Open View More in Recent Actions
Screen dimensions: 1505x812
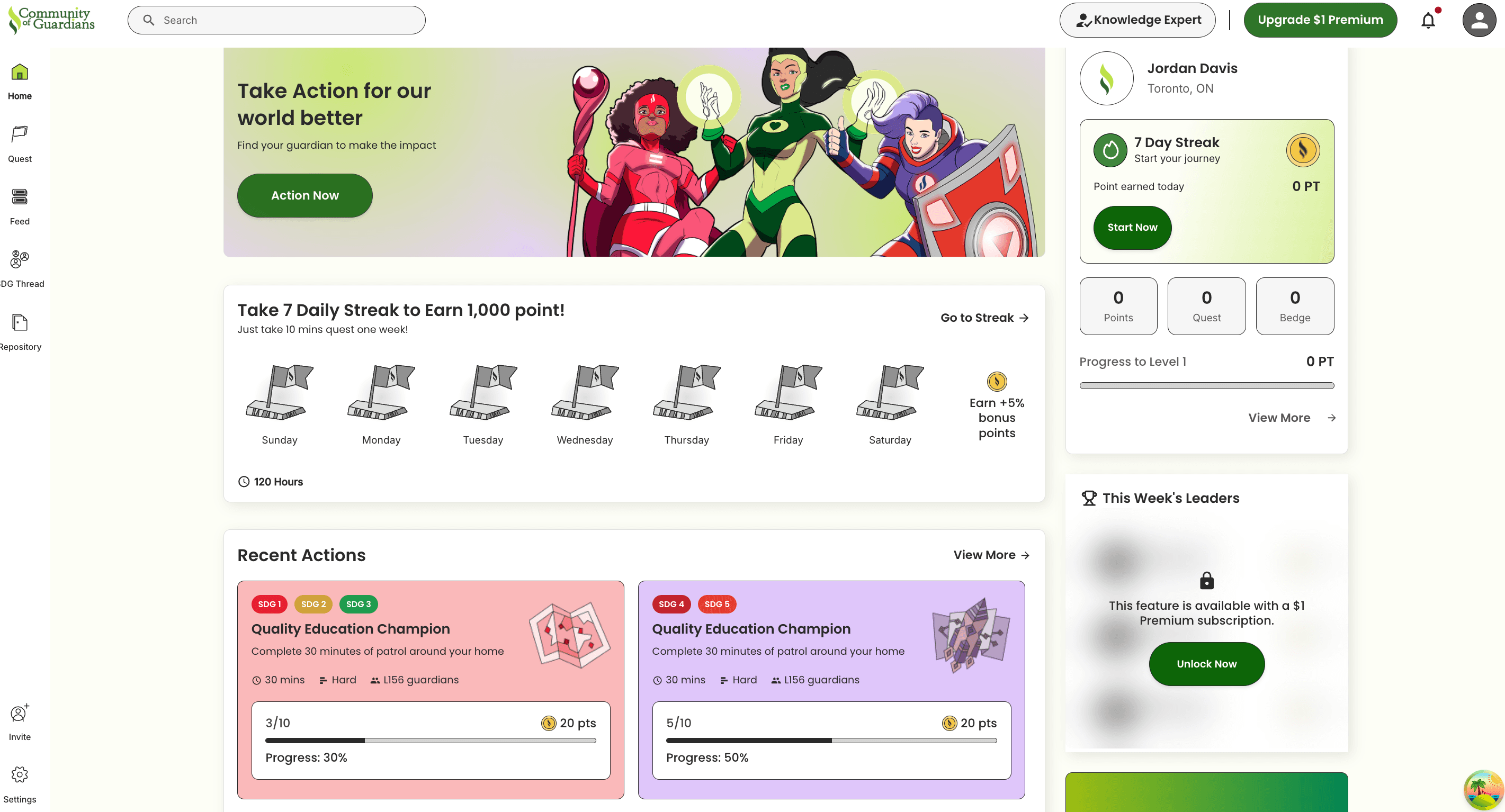pos(991,555)
